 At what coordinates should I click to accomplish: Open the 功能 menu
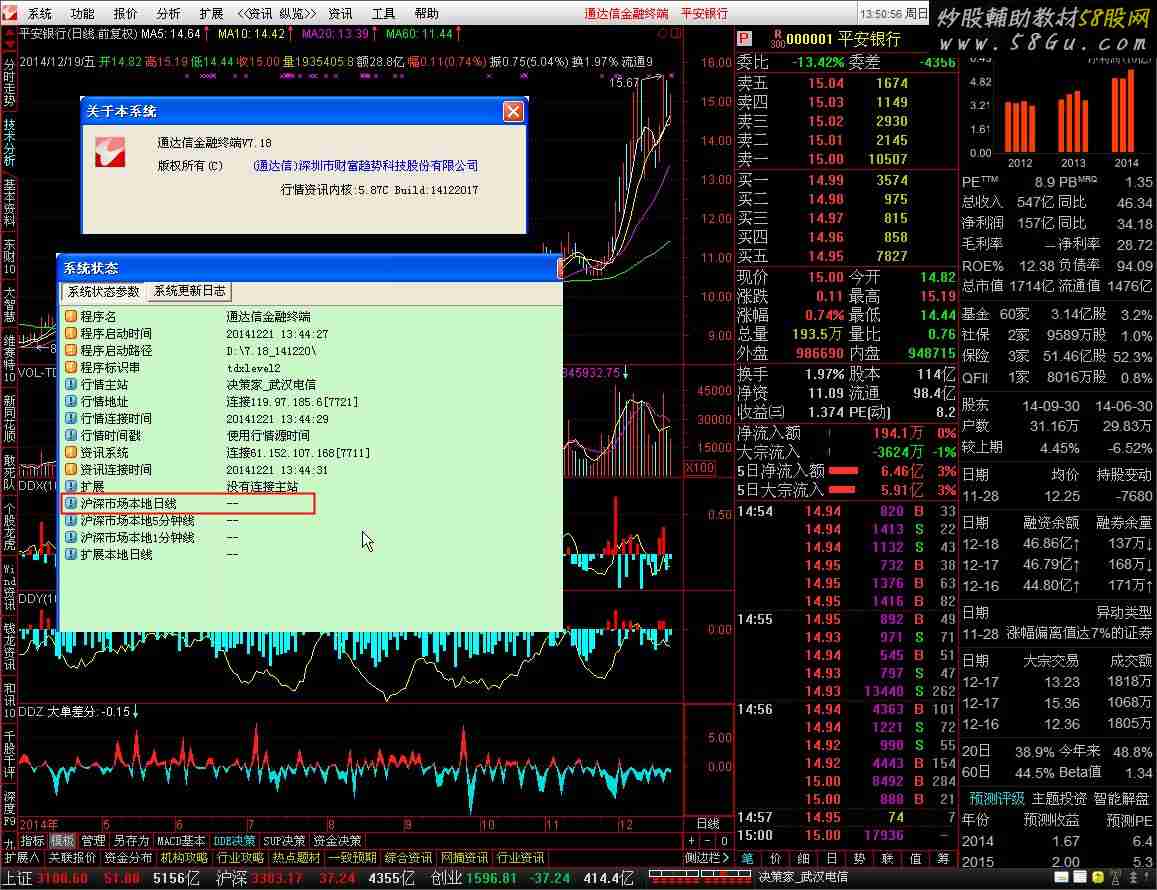click(x=83, y=13)
